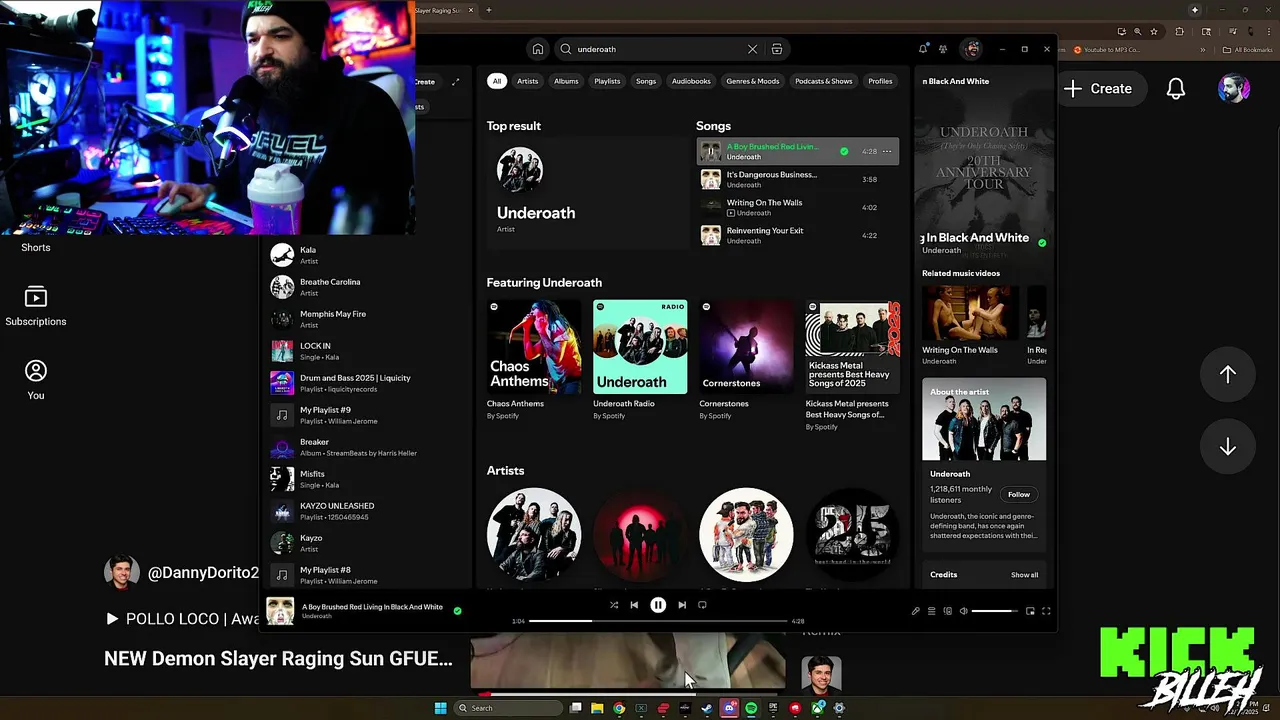1280x720 pixels.
Task: Click the YouTube up arrow button
Action: [1228, 374]
